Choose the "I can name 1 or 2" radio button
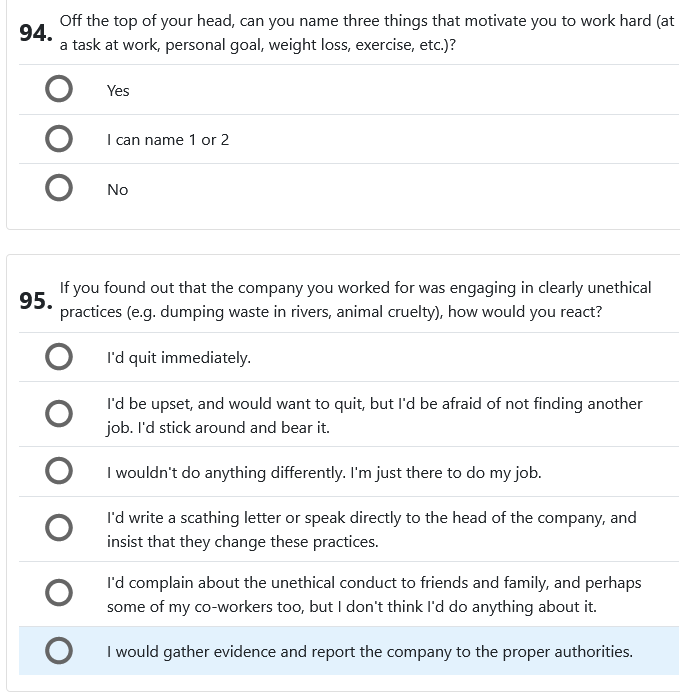This screenshot has height=695, width=680. pos(59,139)
